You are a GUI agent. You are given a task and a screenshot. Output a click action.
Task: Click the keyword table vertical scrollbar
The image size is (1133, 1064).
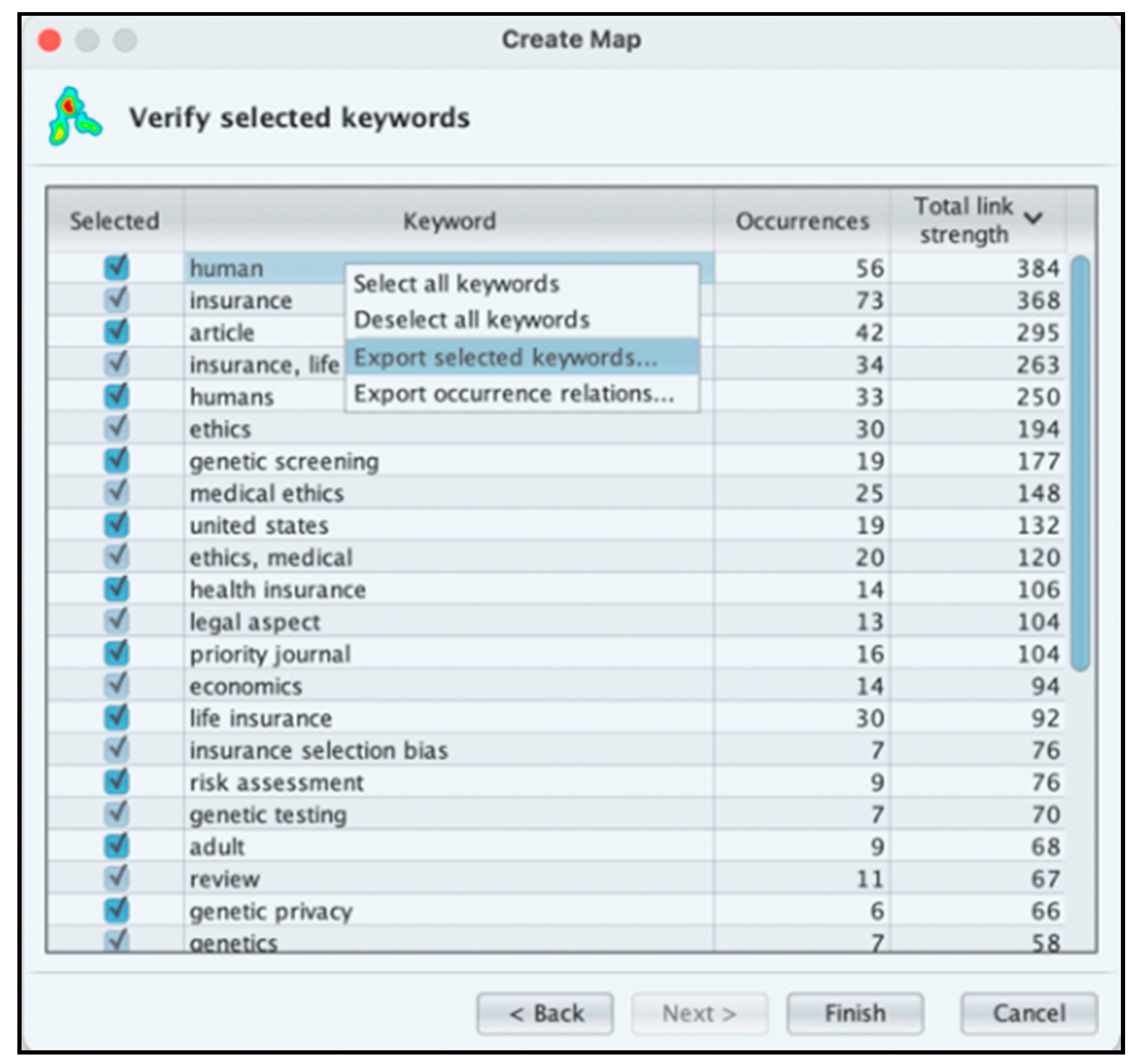[x=1079, y=463]
